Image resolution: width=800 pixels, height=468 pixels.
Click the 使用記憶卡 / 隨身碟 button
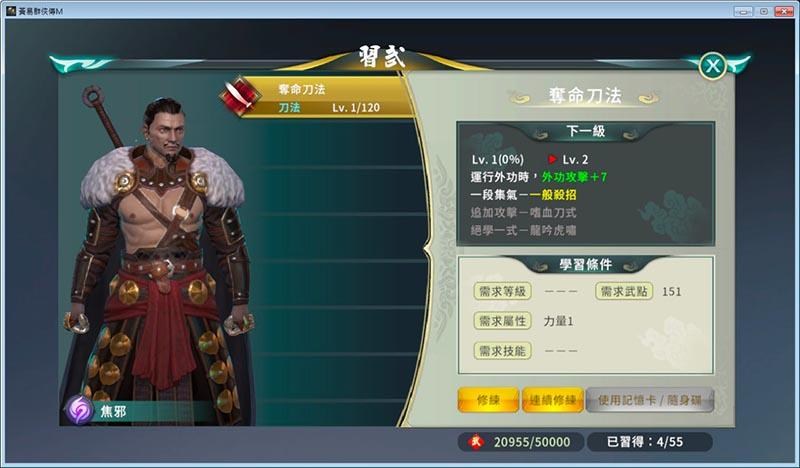(649, 400)
